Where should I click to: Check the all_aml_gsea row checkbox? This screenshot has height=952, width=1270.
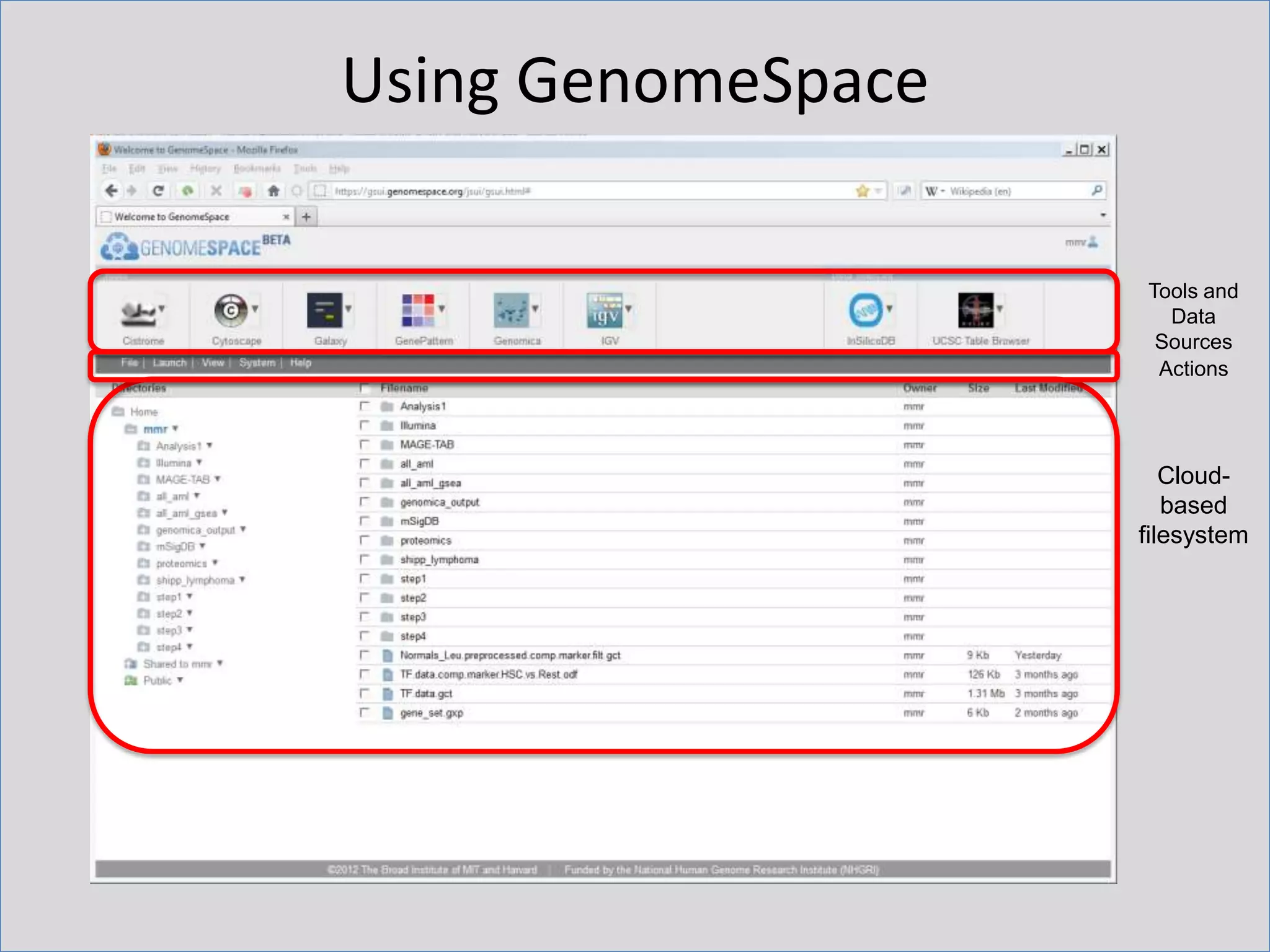tap(365, 483)
